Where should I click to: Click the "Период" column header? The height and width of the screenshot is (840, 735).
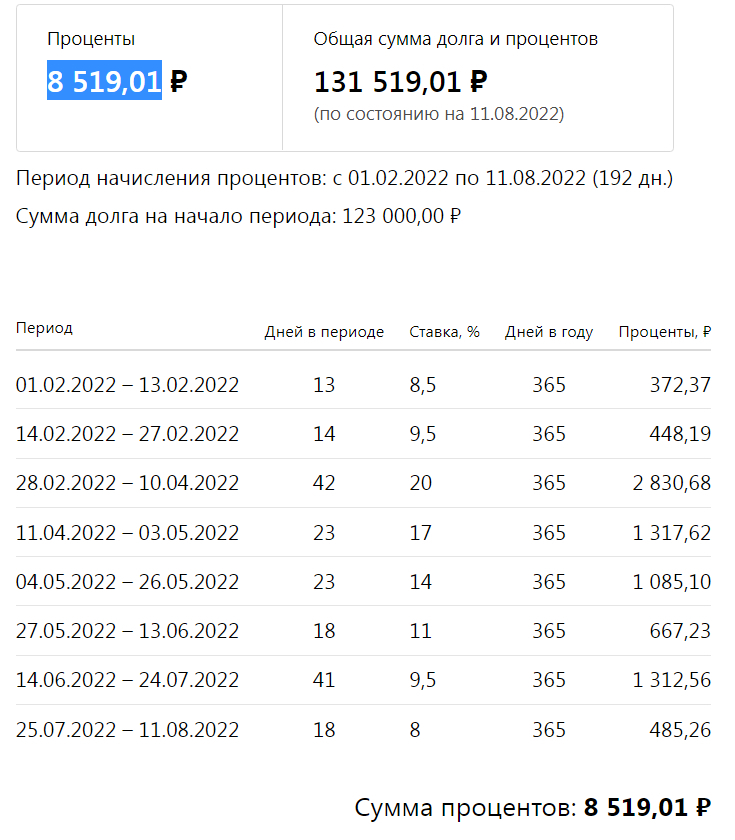tap(44, 328)
